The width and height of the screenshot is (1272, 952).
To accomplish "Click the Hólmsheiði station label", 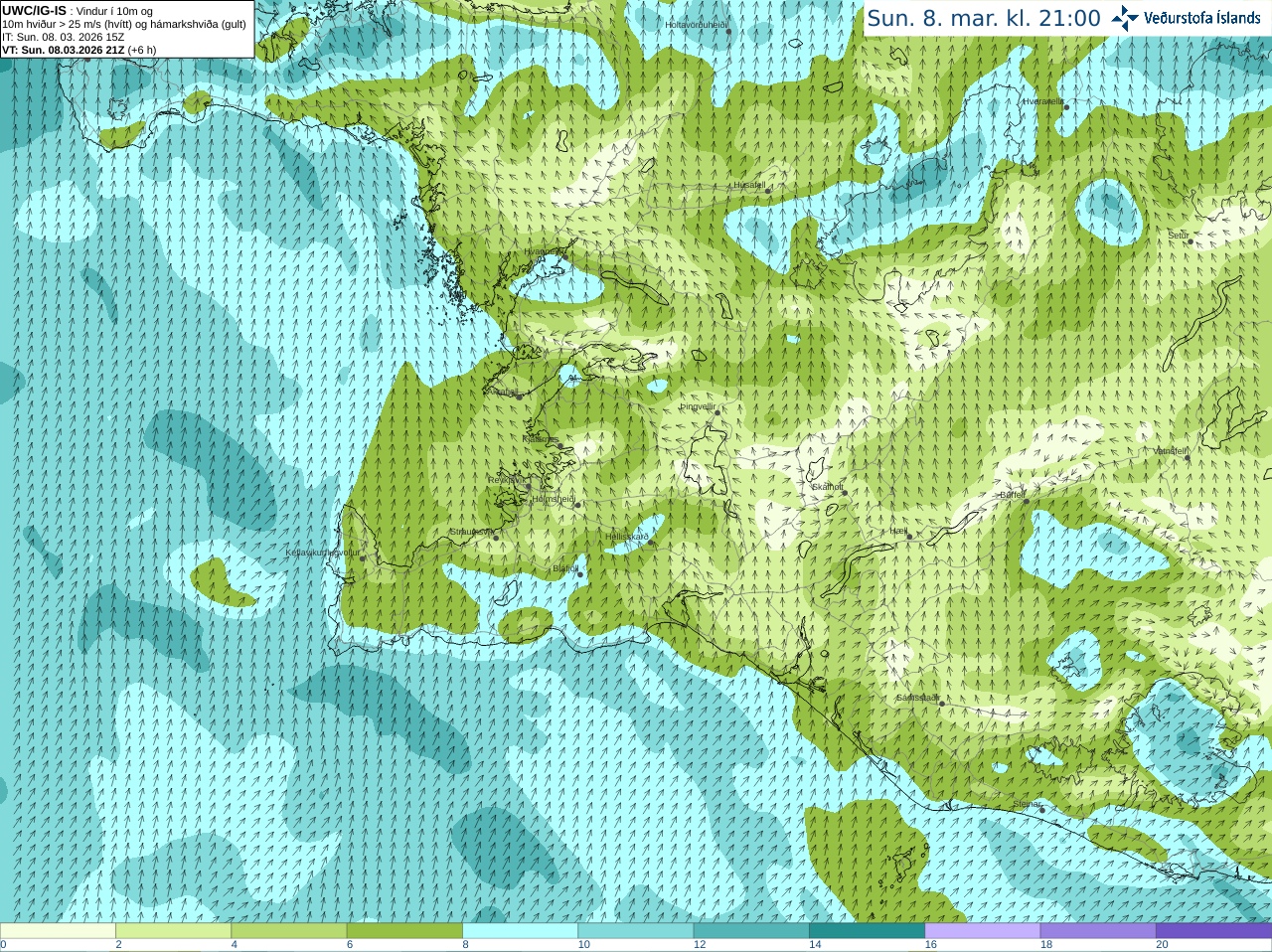I will [554, 499].
